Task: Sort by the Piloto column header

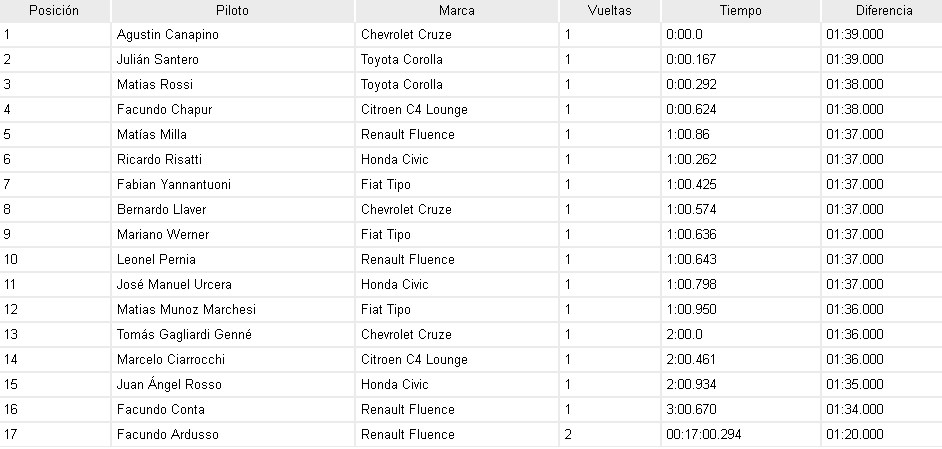Action: [x=232, y=11]
